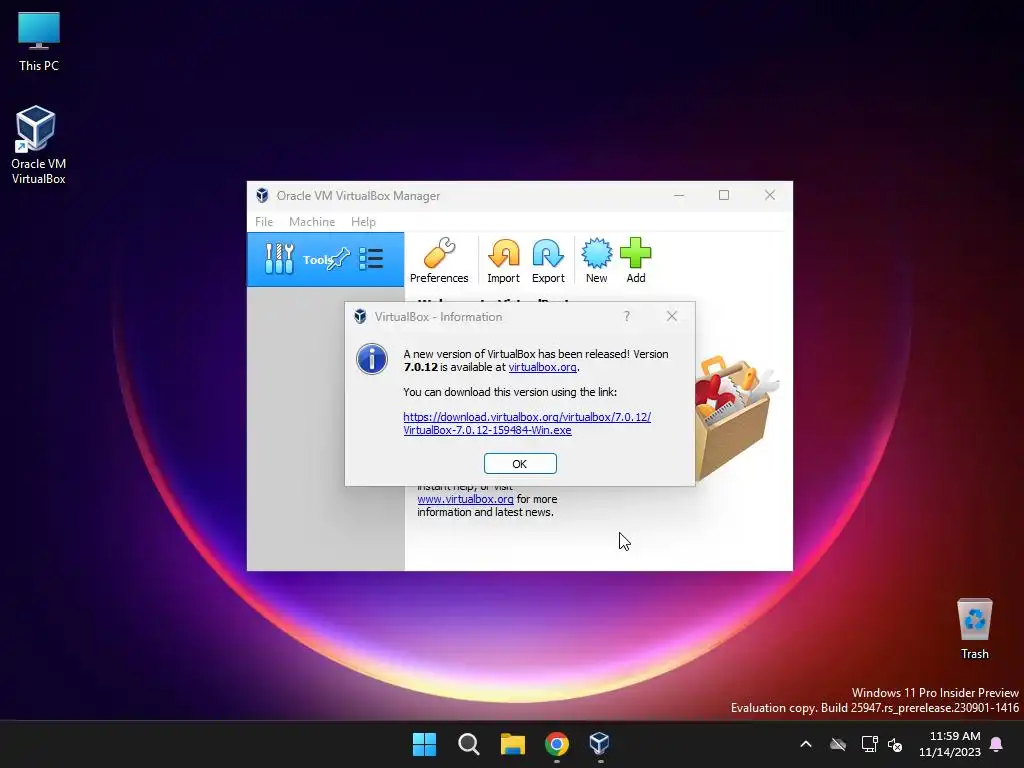Click the Import appliance icon
Screen dimensions: 1024x768
tap(503, 261)
